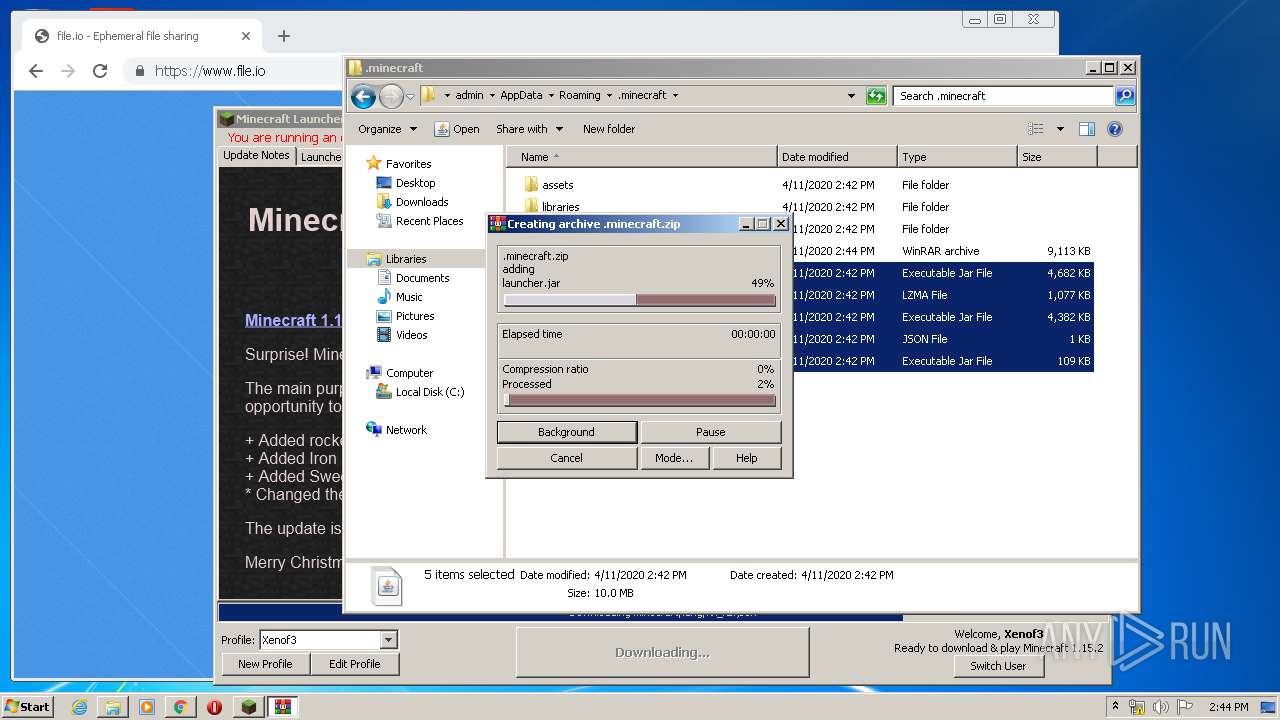Expand the AppData breadcrumb arrow
Screen dimensions: 1280x720
click(551, 96)
